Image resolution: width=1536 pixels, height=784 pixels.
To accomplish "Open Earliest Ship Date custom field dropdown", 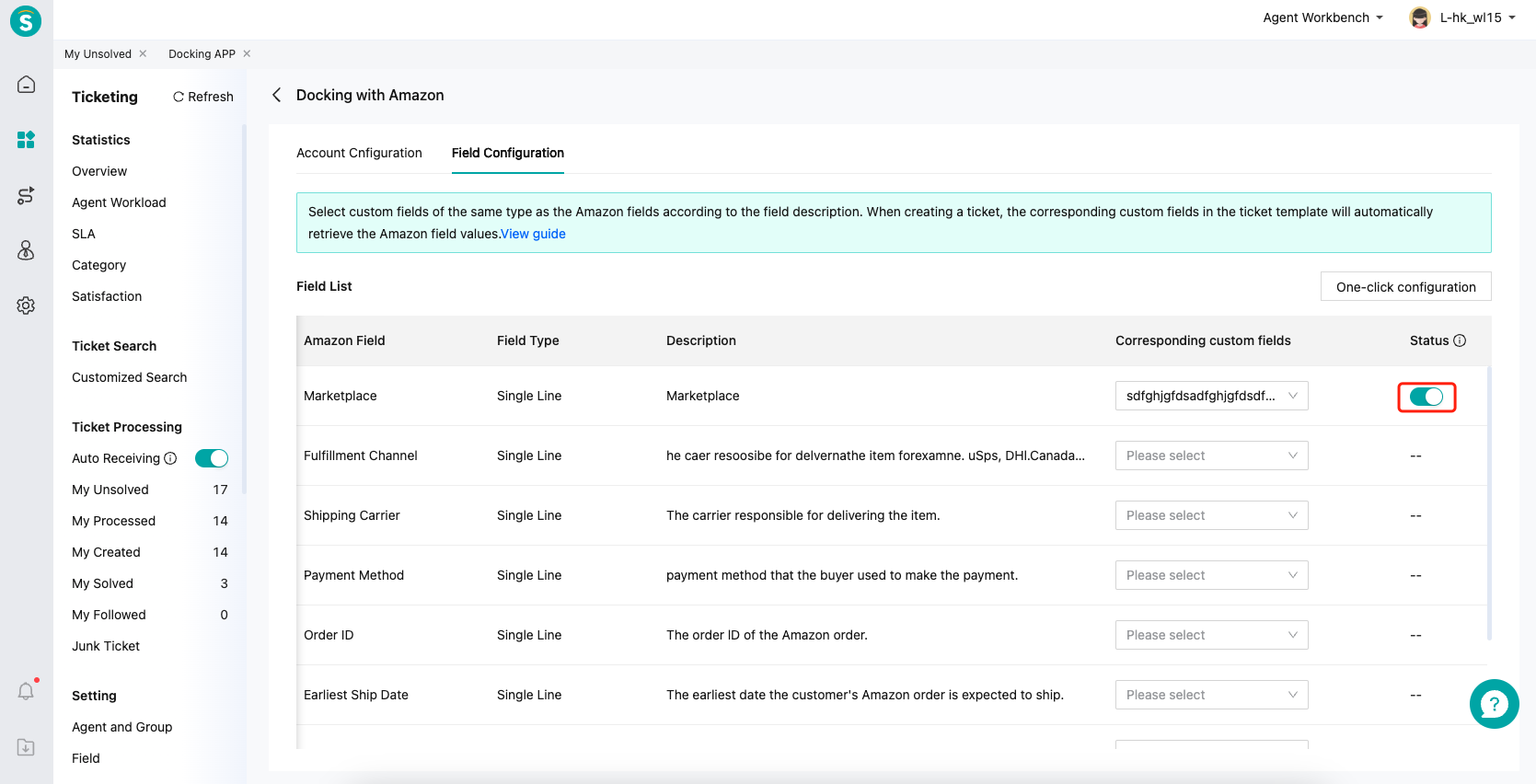I will pos(1211,695).
